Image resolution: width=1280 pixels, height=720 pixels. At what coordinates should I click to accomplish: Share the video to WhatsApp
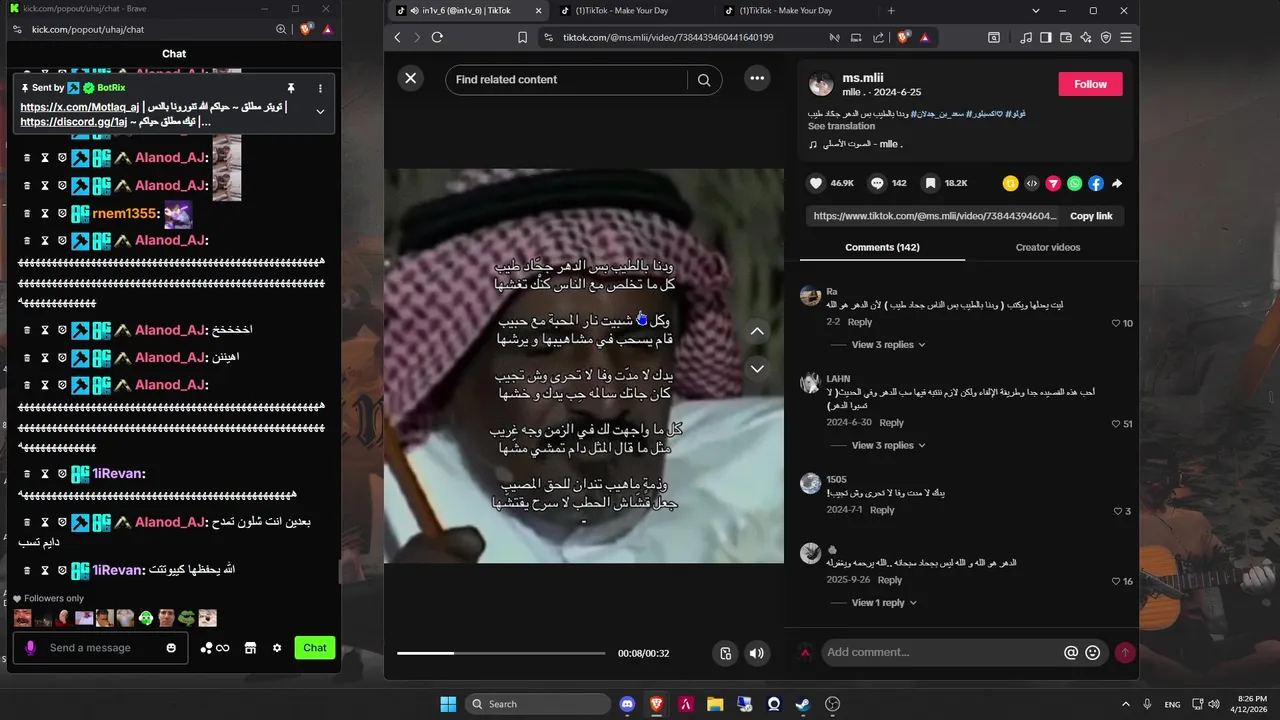[1074, 183]
